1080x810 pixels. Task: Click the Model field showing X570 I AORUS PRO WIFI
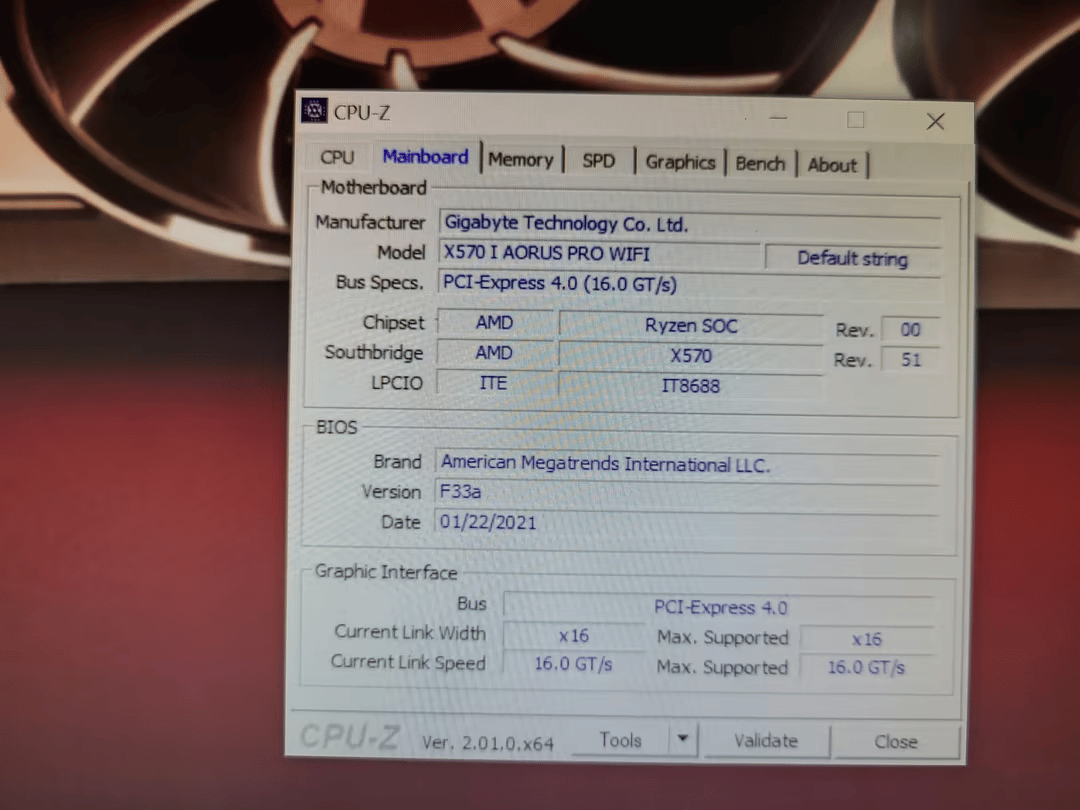598,253
